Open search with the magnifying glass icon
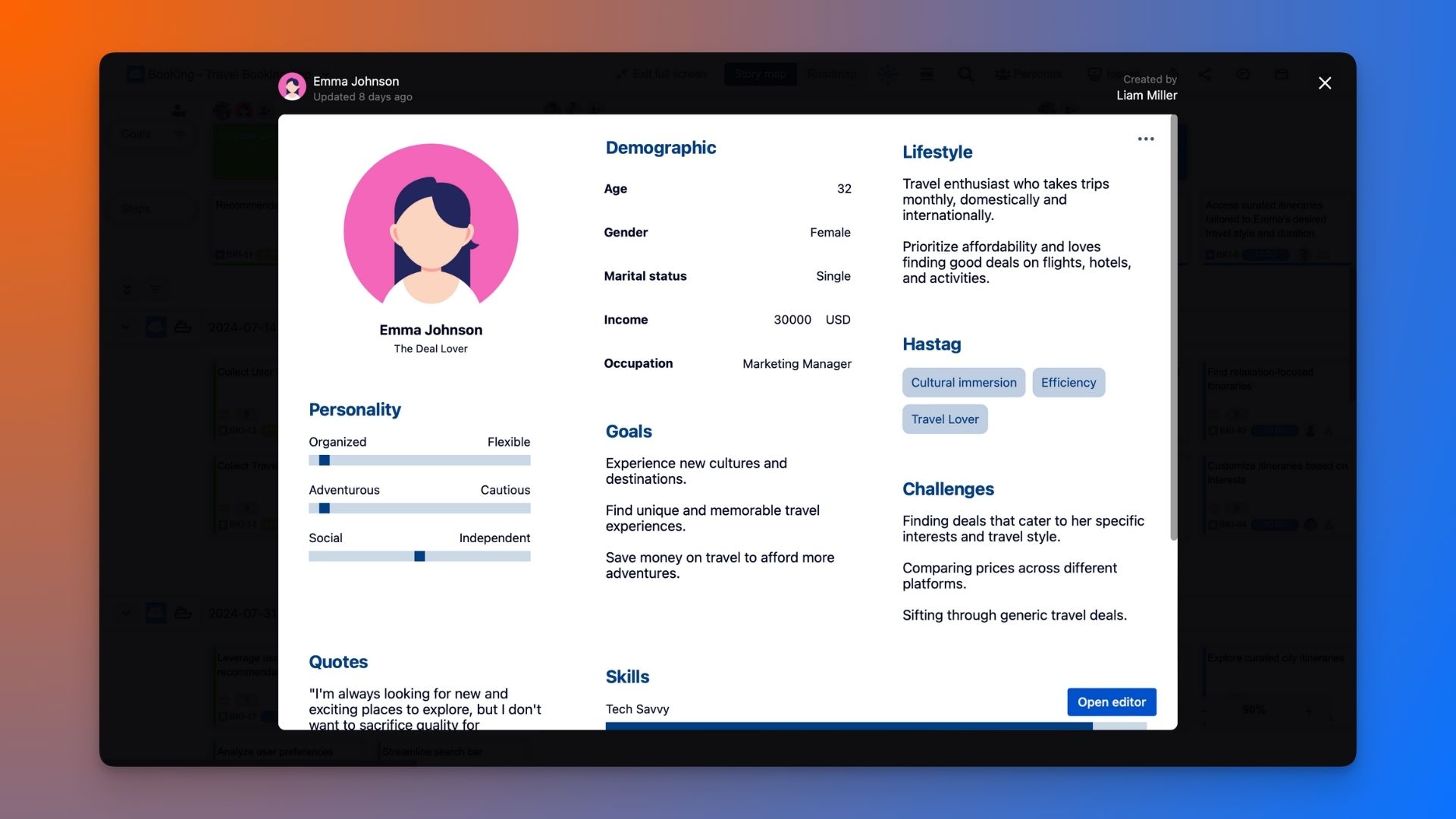Screen dimensions: 1456x819 click(x=965, y=74)
